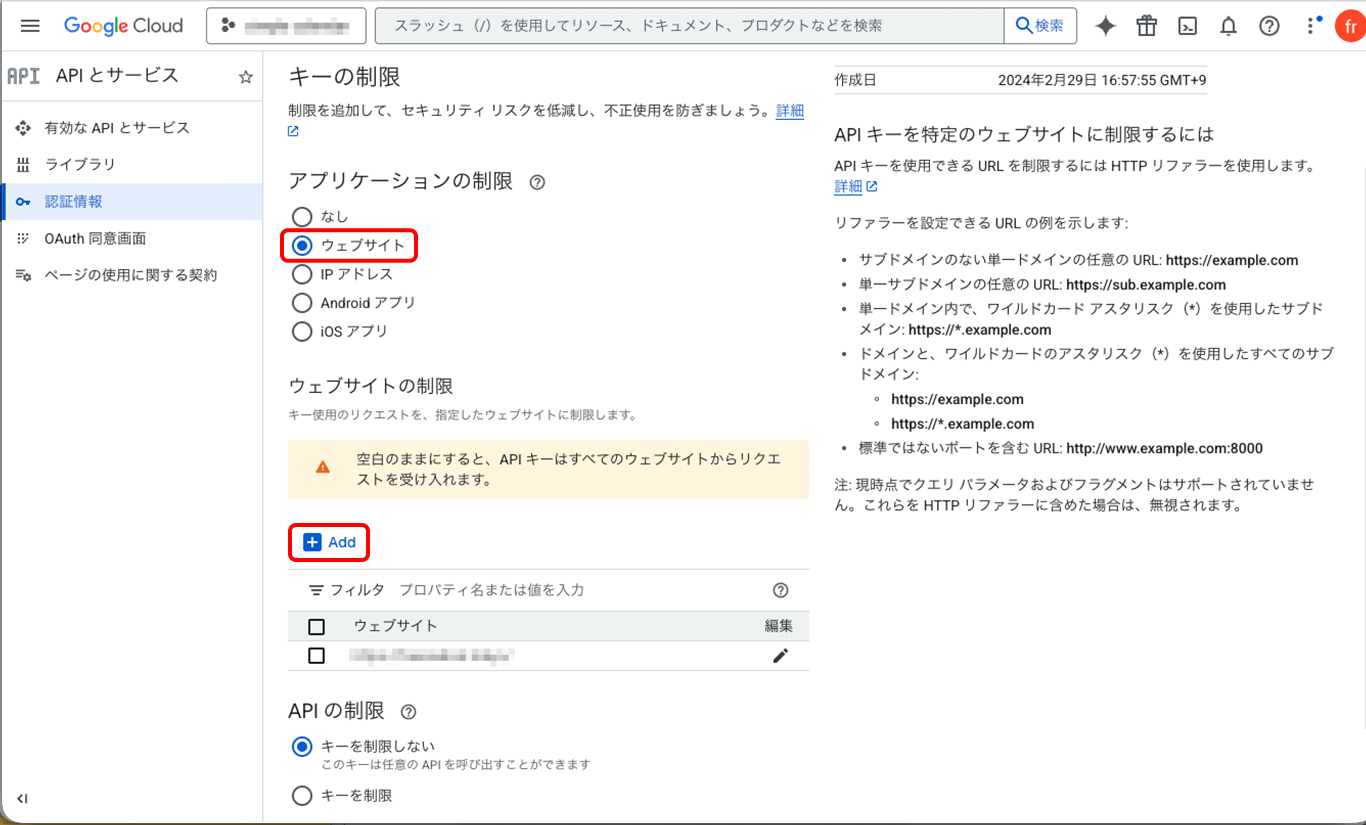
Task: Pin API とサービス with the star icon
Action: coord(245,77)
